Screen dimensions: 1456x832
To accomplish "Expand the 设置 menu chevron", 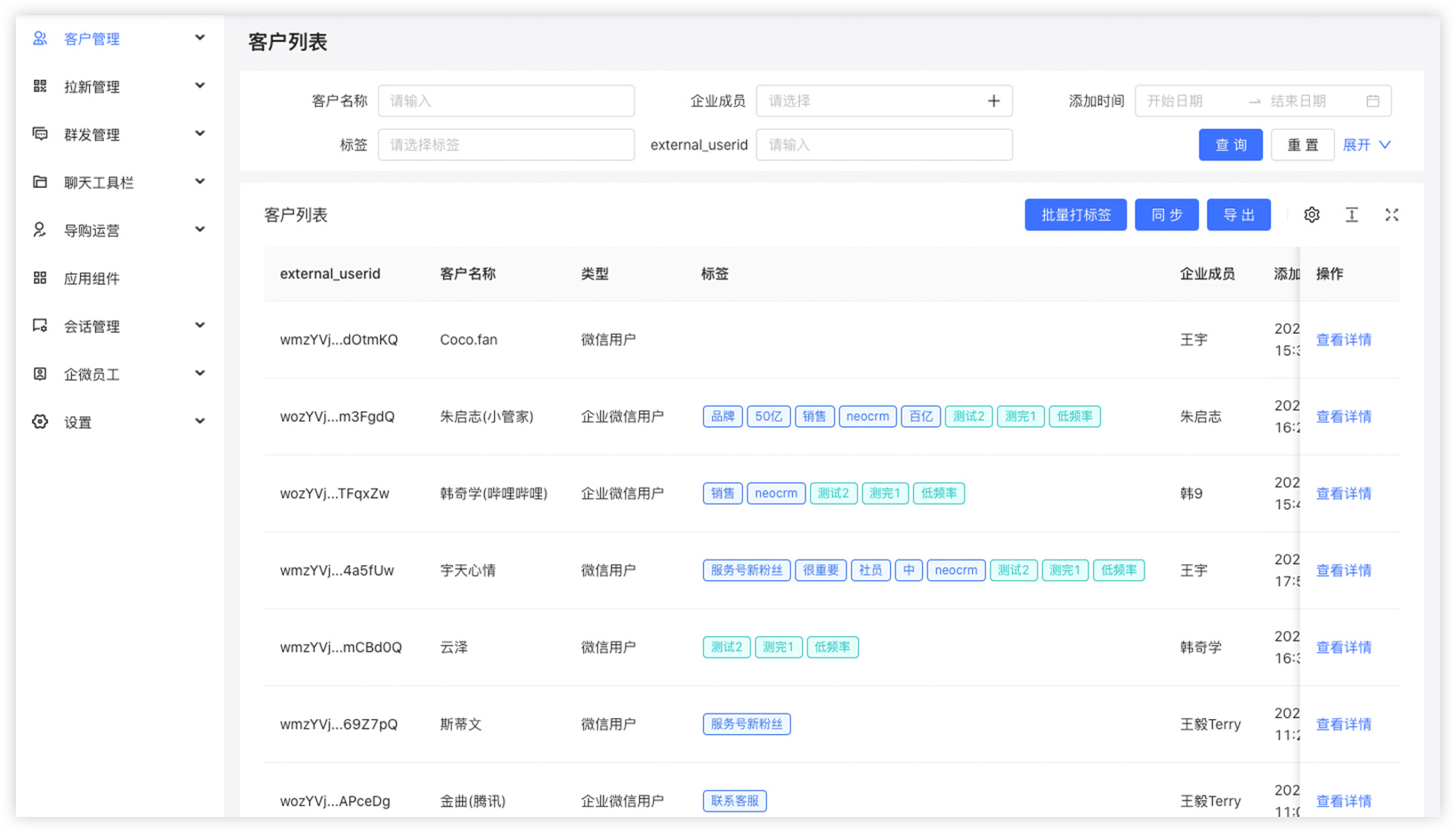I will 200,421.
